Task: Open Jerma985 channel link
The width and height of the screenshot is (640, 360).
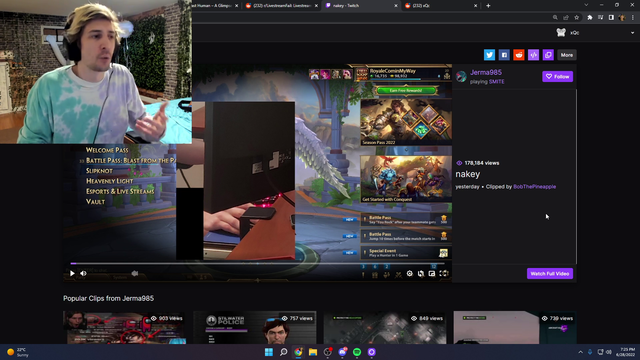Action: (486, 72)
